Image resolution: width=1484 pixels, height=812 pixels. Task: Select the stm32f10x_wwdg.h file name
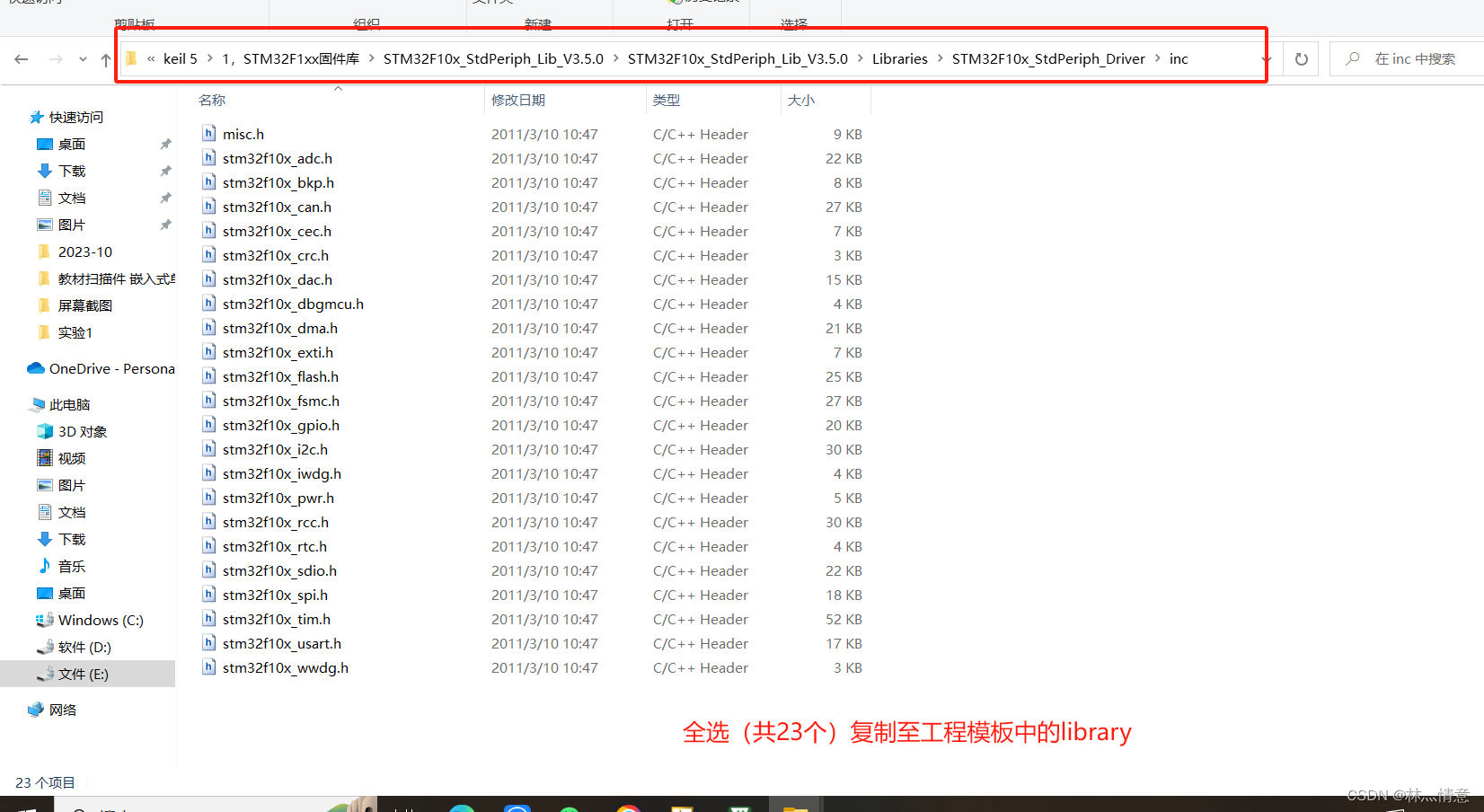click(286, 668)
